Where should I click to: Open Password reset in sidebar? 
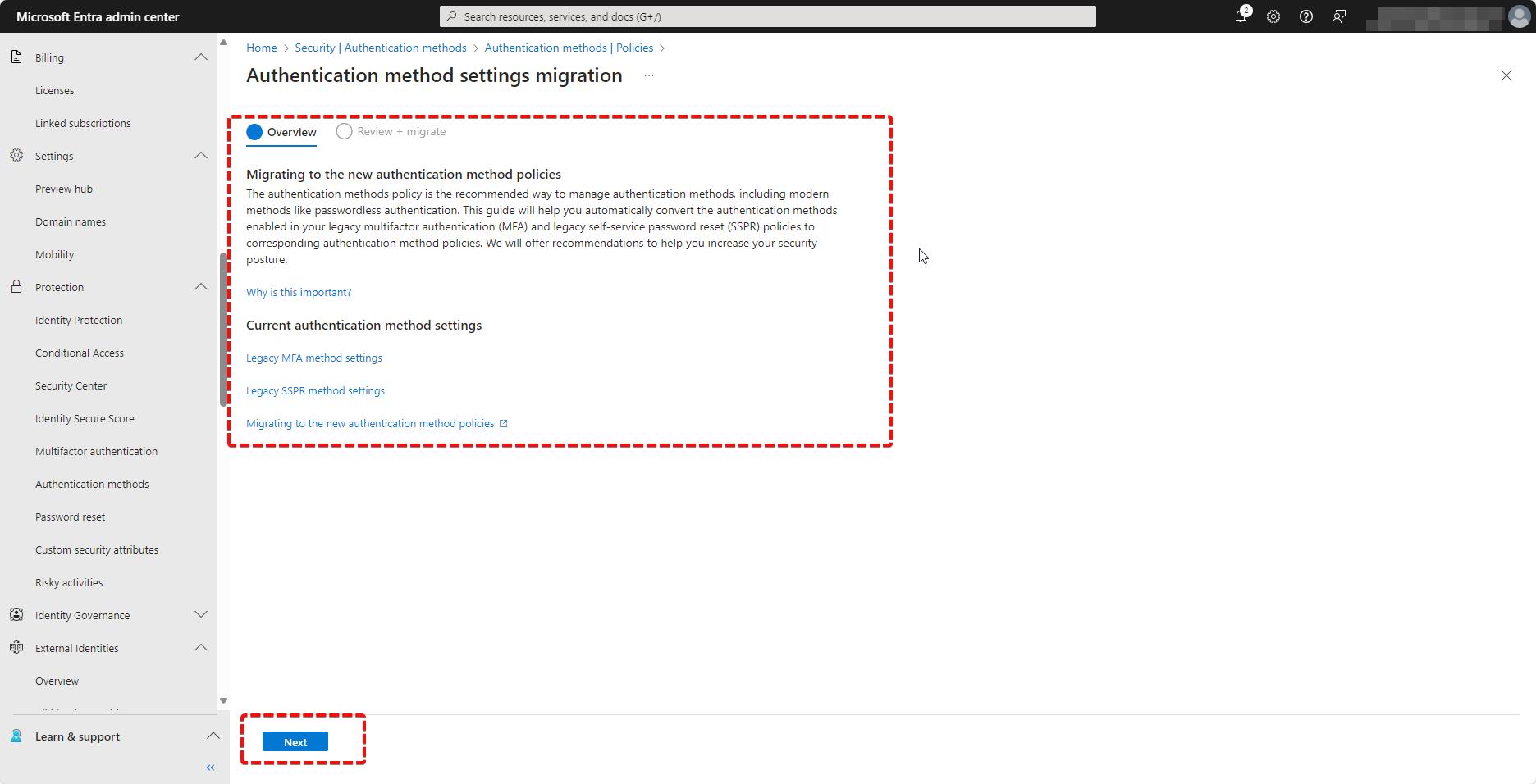(x=70, y=517)
